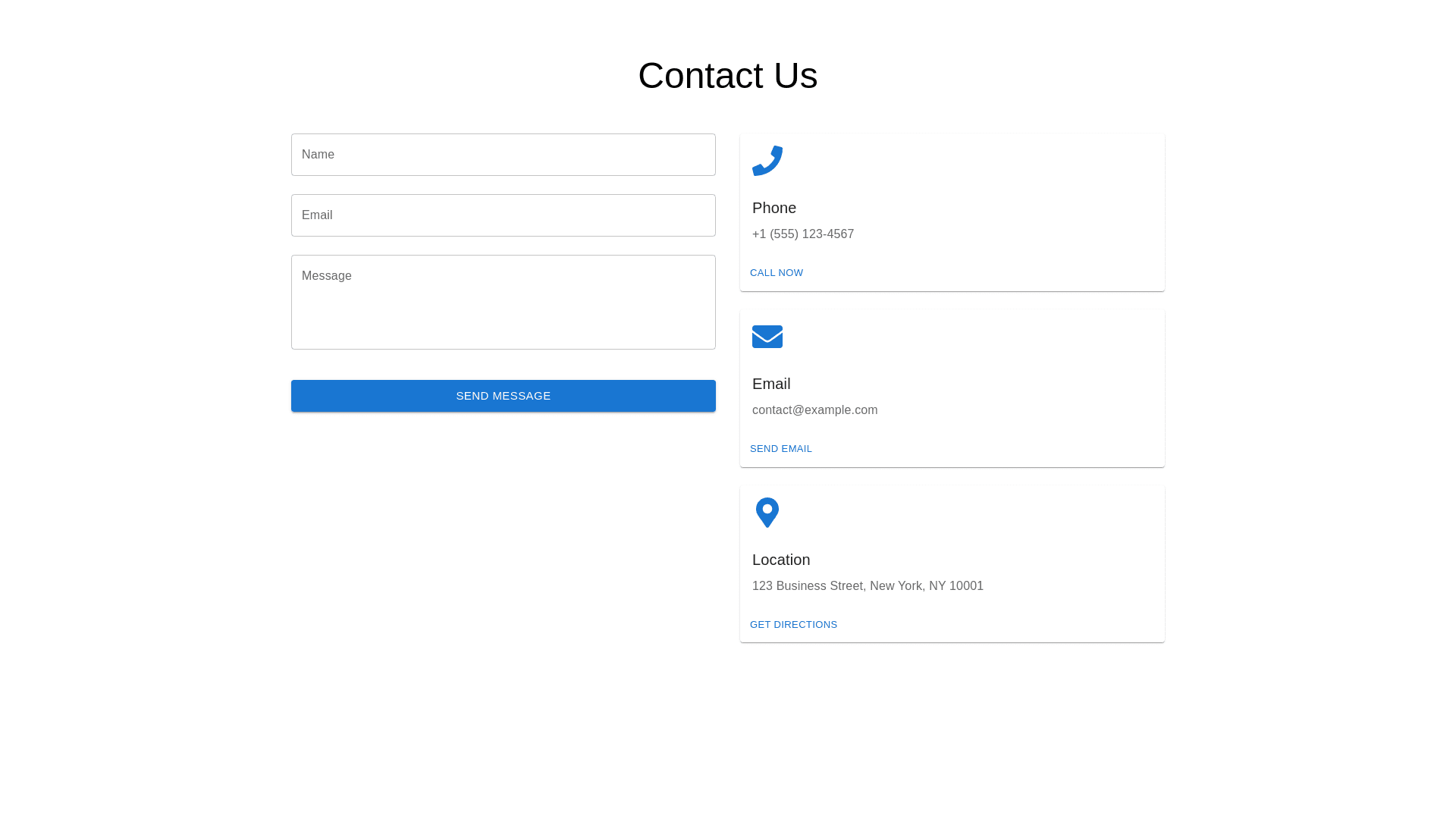Click the Message placeholder label

click(x=326, y=276)
